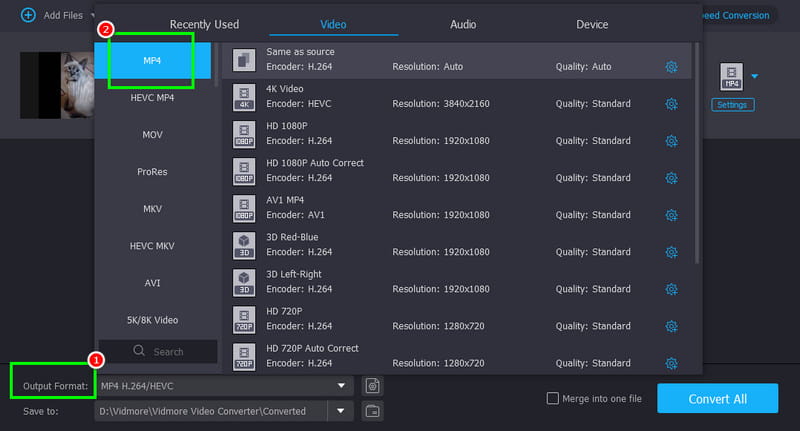
Task: Click the Add Files plus icon
Action: pos(27,15)
